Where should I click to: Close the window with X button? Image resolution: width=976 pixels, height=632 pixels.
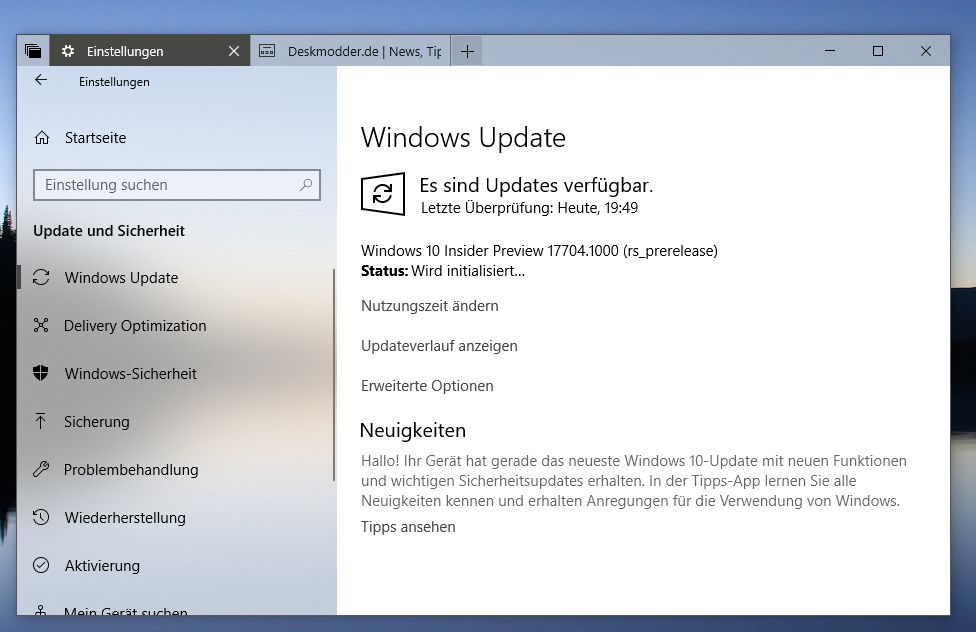click(x=926, y=51)
